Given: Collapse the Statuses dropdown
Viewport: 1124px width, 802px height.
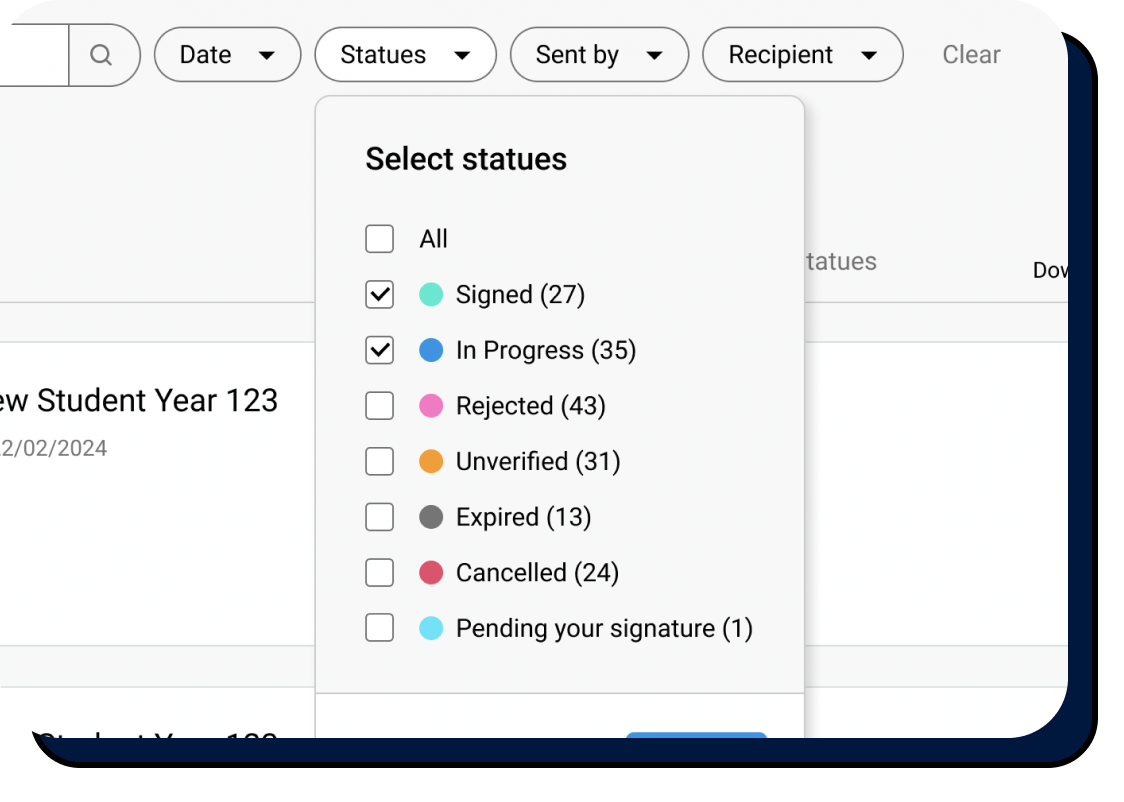Looking at the screenshot, I should (x=405, y=55).
